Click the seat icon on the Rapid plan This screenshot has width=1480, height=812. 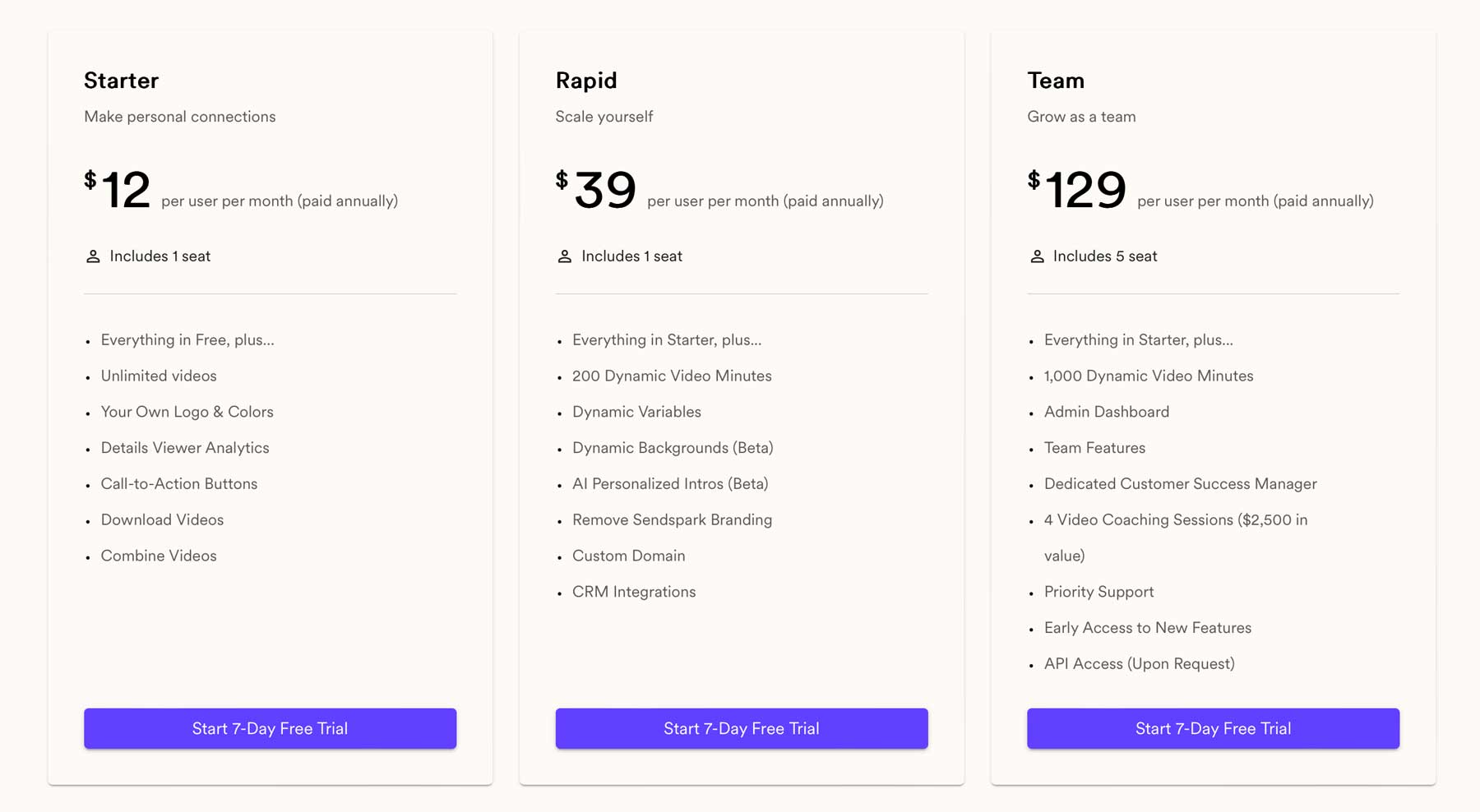(x=565, y=256)
